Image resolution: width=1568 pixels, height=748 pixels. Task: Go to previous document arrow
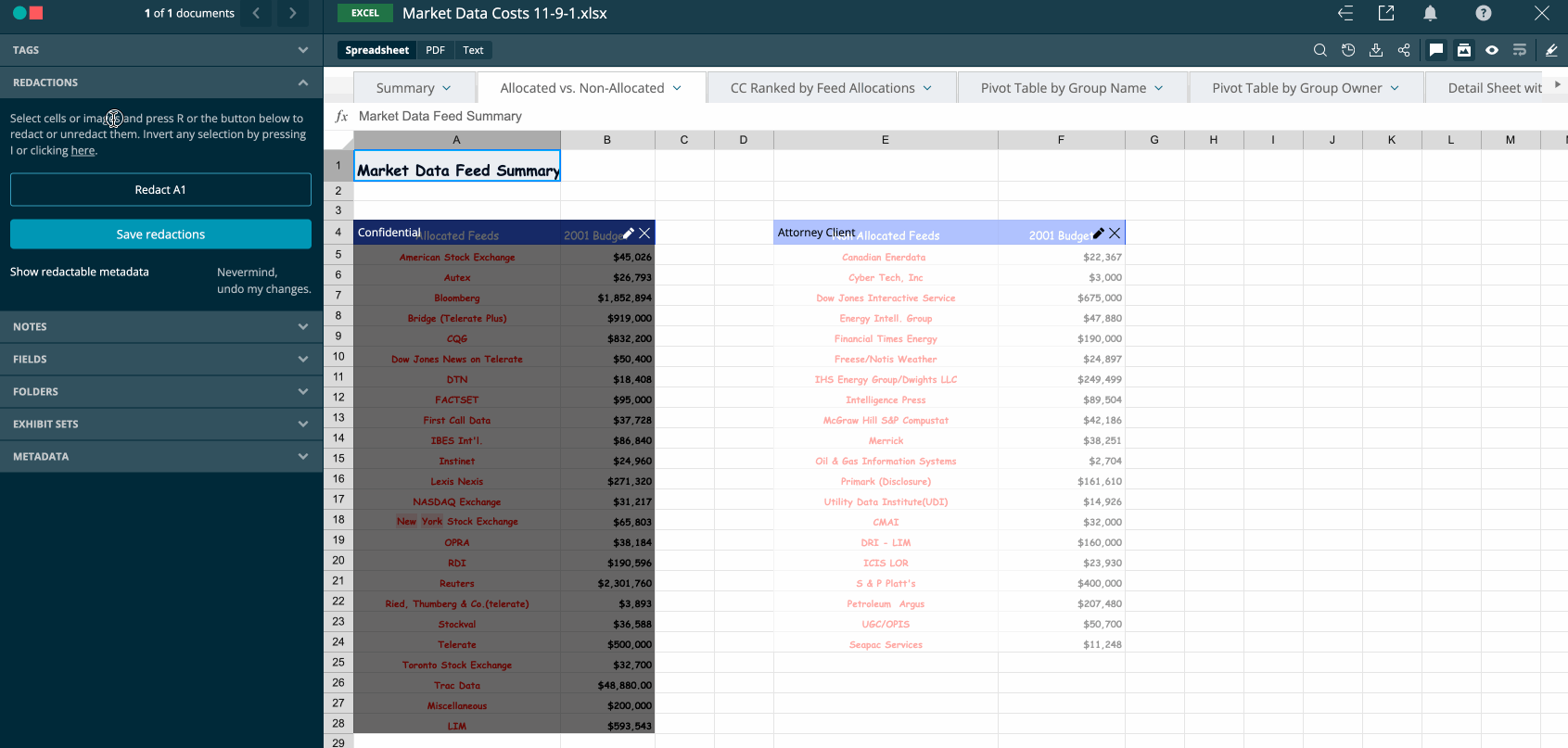(x=256, y=13)
